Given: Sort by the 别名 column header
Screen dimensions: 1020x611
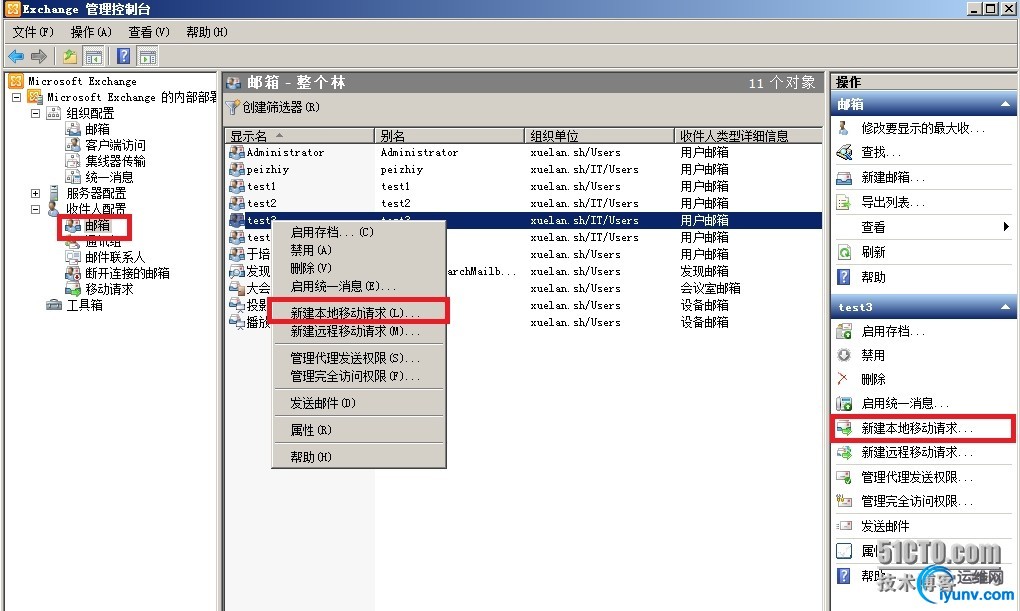Looking at the screenshot, I should [x=450, y=136].
